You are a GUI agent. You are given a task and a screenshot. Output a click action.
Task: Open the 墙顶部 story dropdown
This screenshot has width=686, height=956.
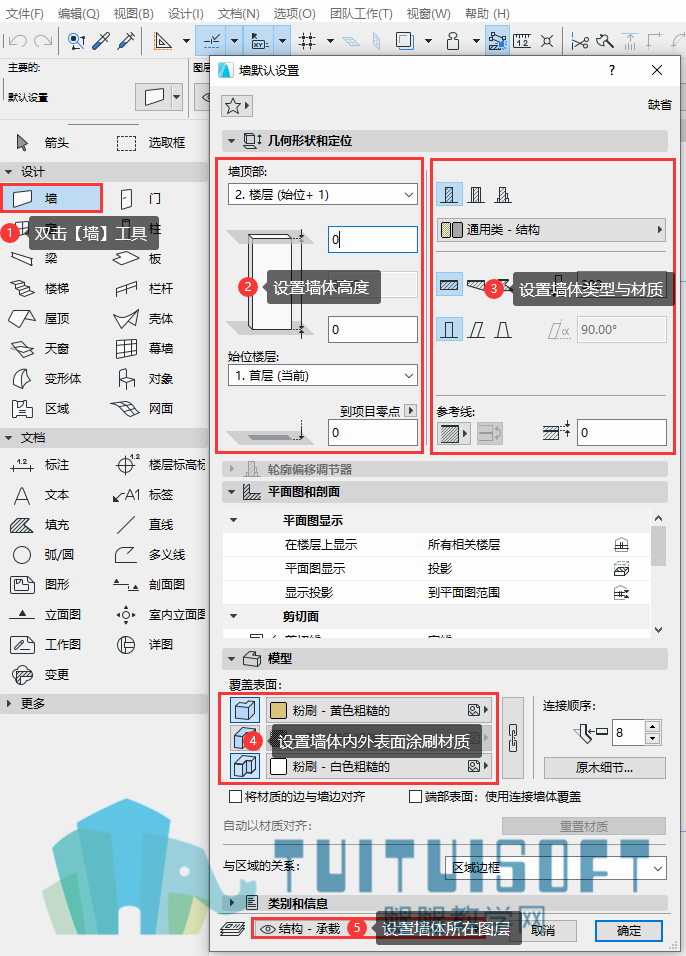[x=323, y=194]
